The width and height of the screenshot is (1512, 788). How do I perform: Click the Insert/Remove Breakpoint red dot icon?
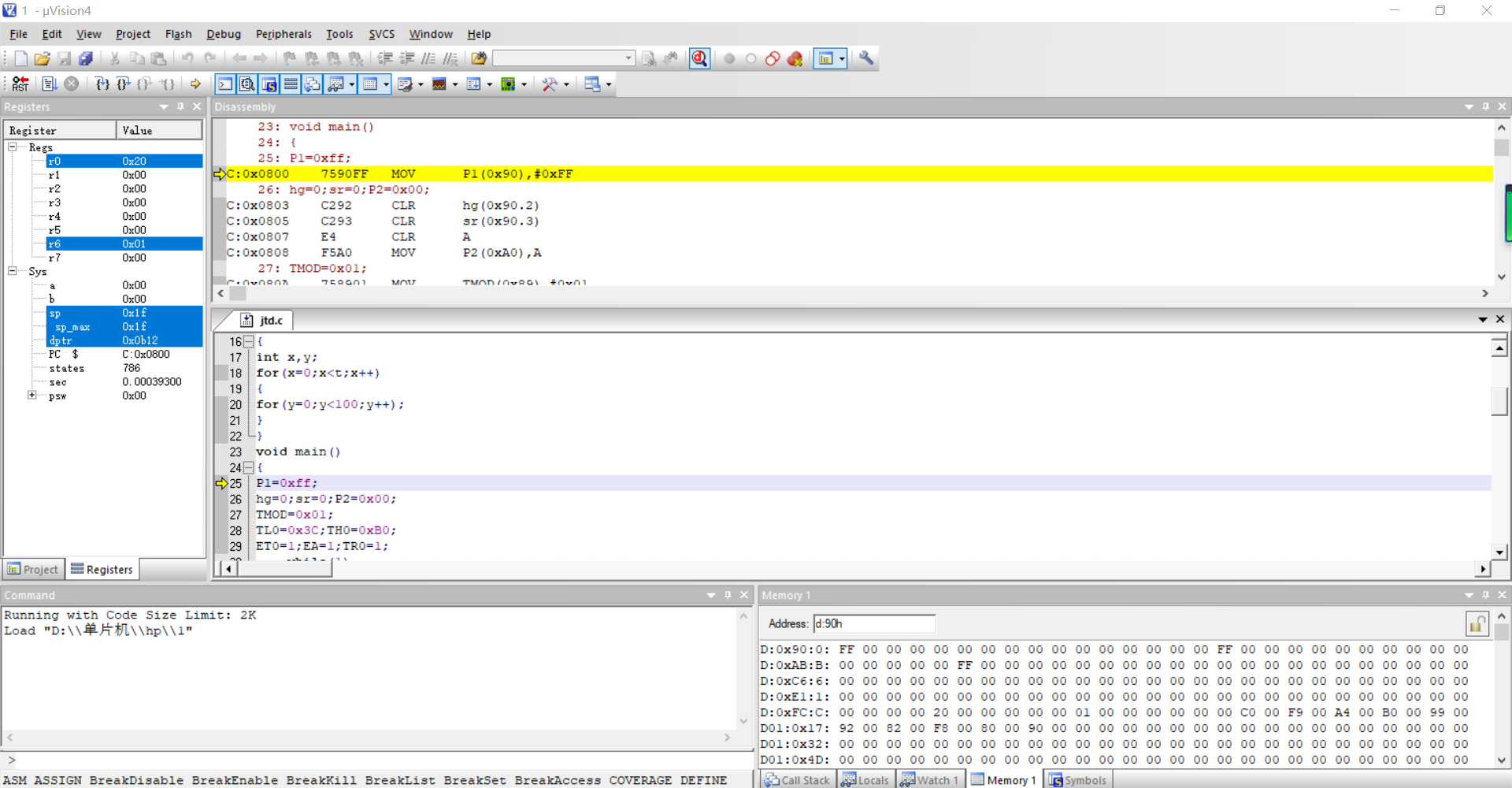tap(729, 58)
